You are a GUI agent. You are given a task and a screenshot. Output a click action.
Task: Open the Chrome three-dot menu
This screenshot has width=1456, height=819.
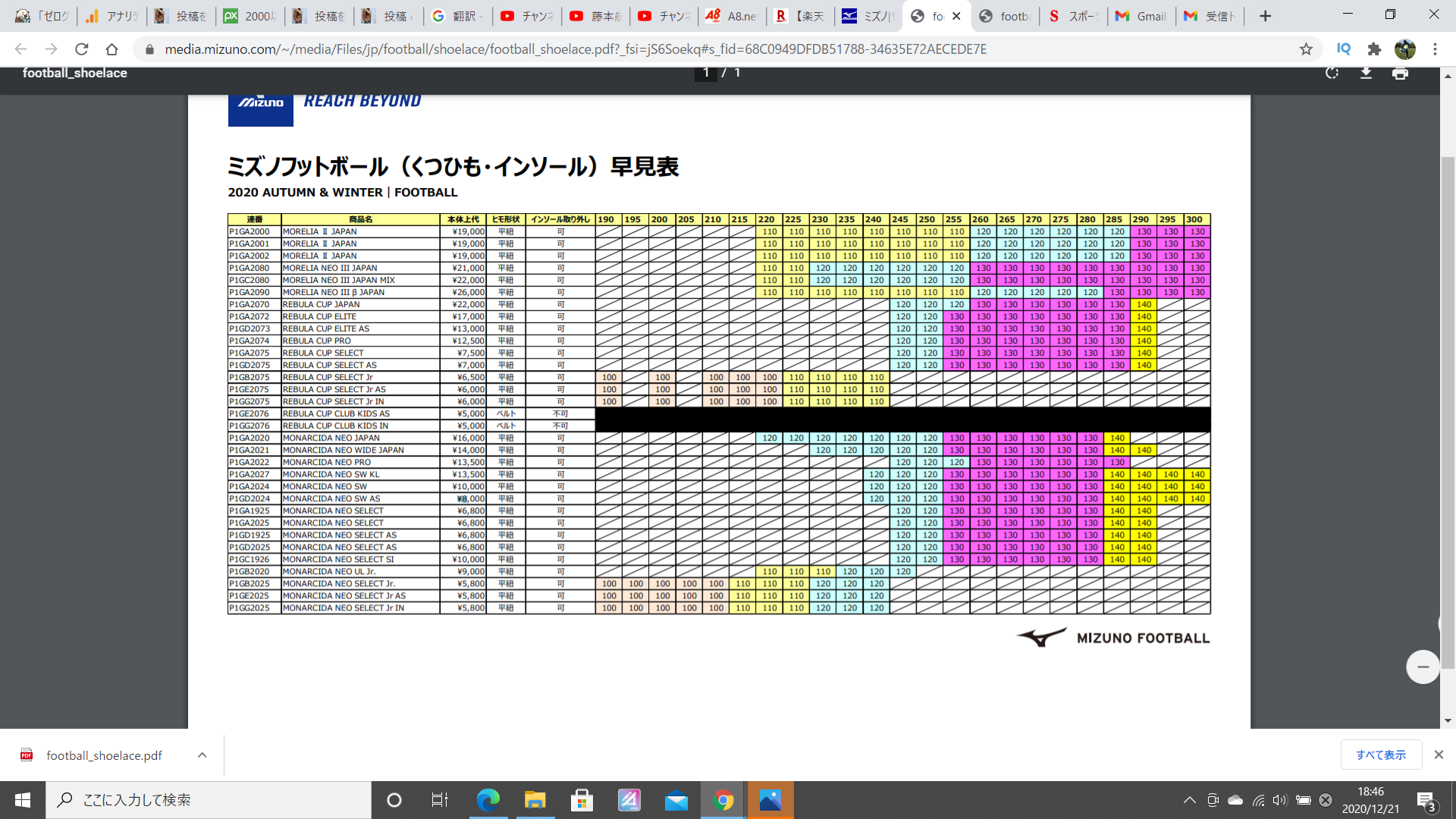point(1435,49)
